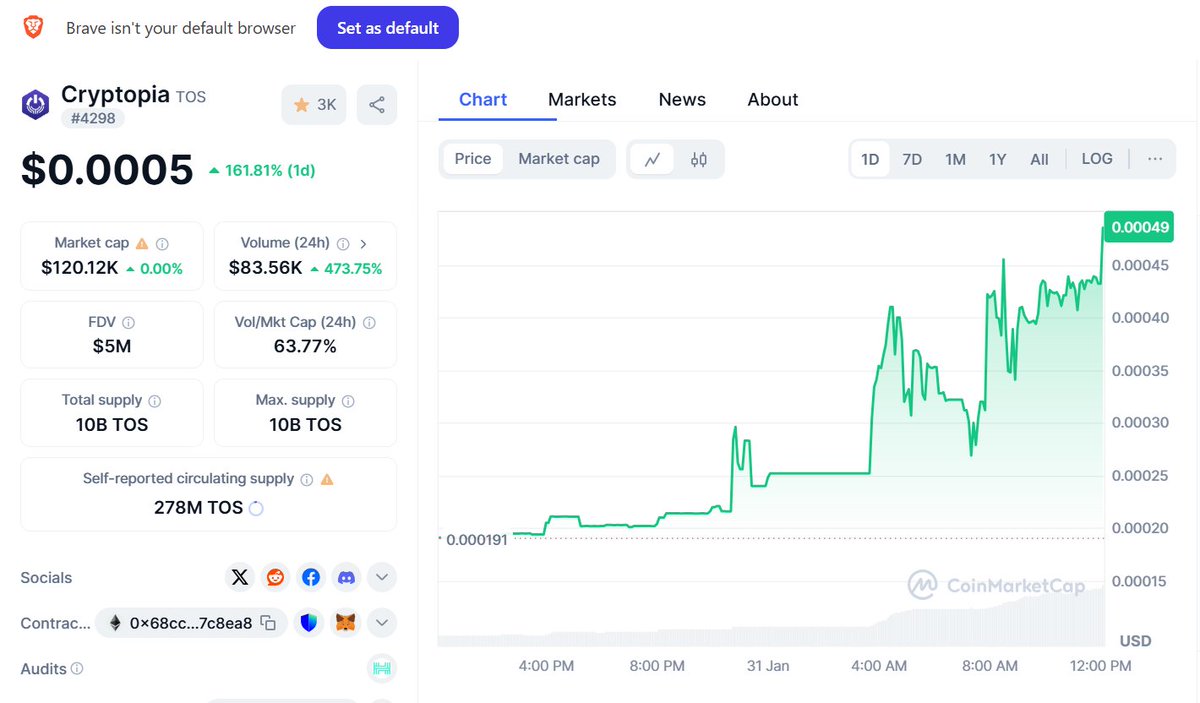
Task: Open Max. supply info icon
Action: (349, 400)
